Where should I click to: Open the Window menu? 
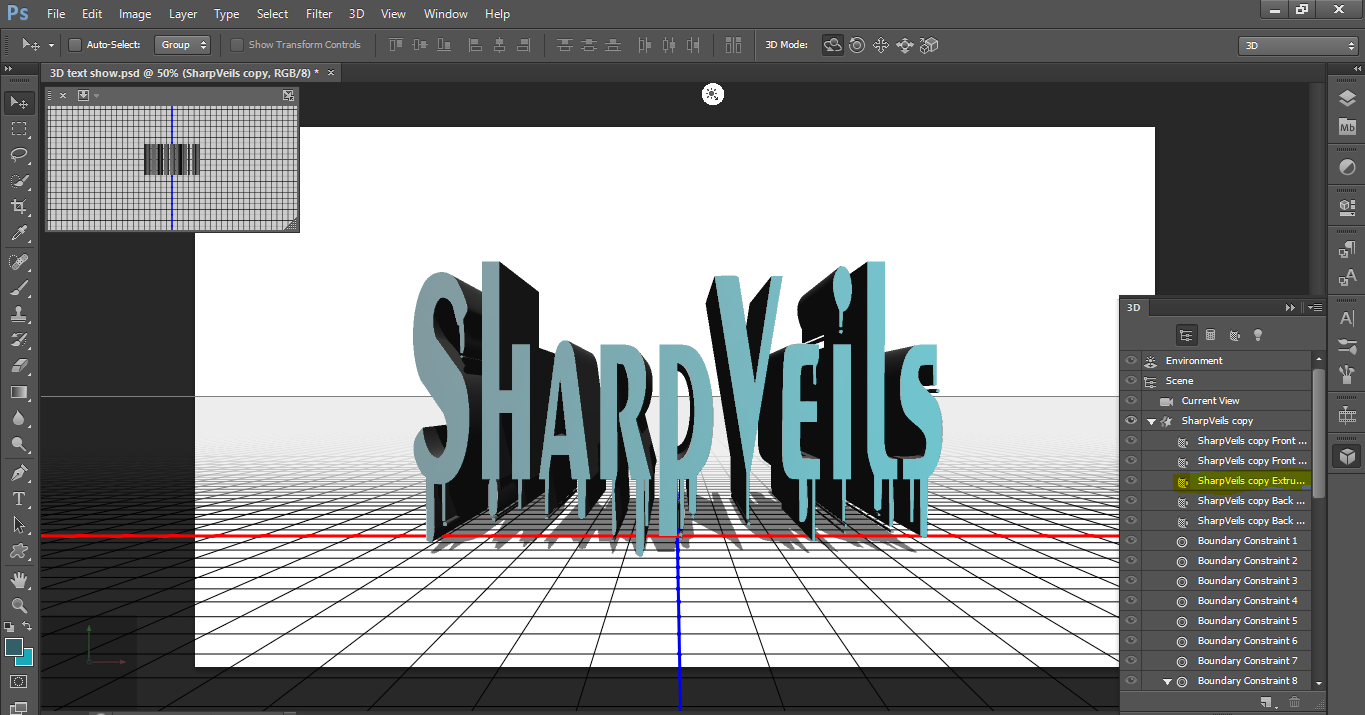click(x=445, y=14)
